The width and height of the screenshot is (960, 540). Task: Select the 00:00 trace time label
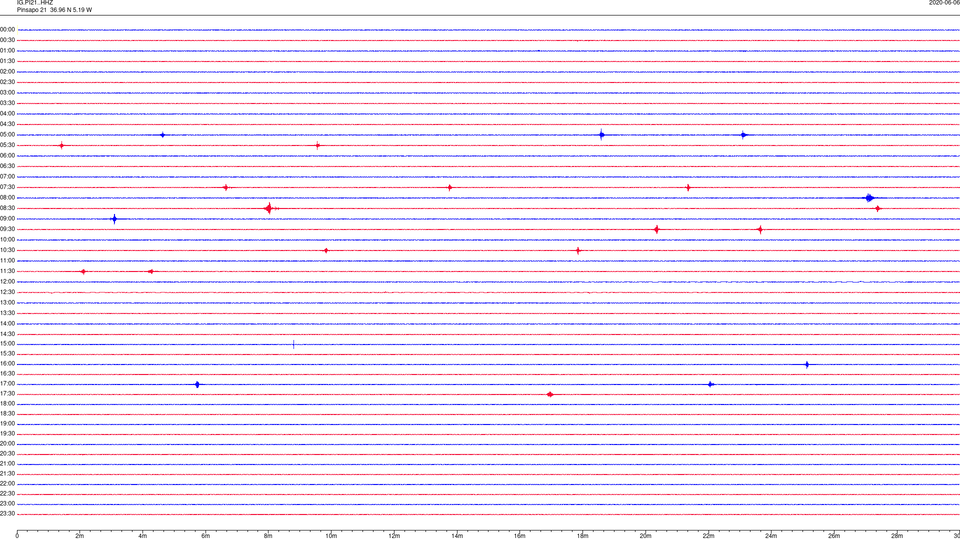coord(7,29)
